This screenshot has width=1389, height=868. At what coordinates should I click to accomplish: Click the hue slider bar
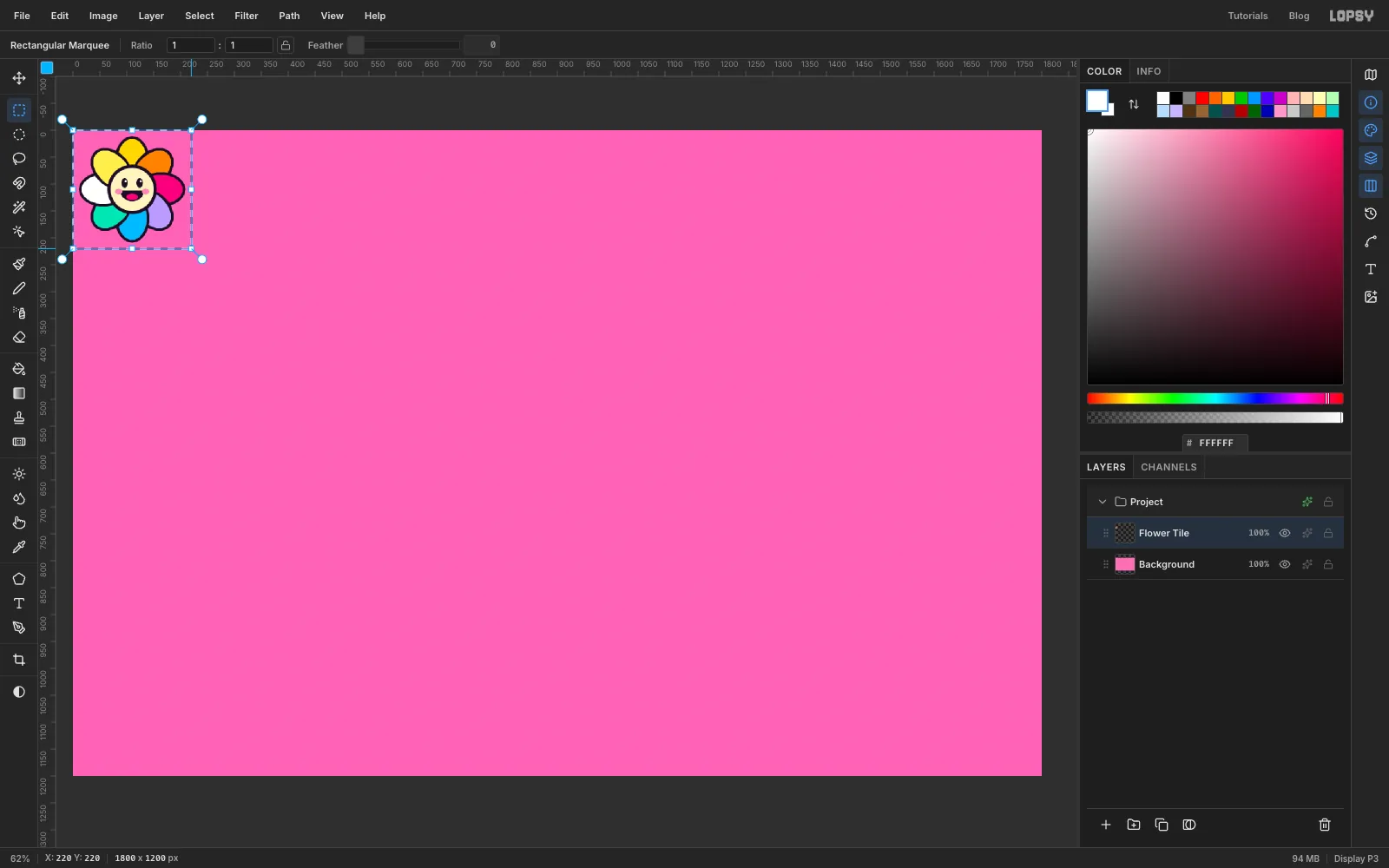[x=1215, y=398]
